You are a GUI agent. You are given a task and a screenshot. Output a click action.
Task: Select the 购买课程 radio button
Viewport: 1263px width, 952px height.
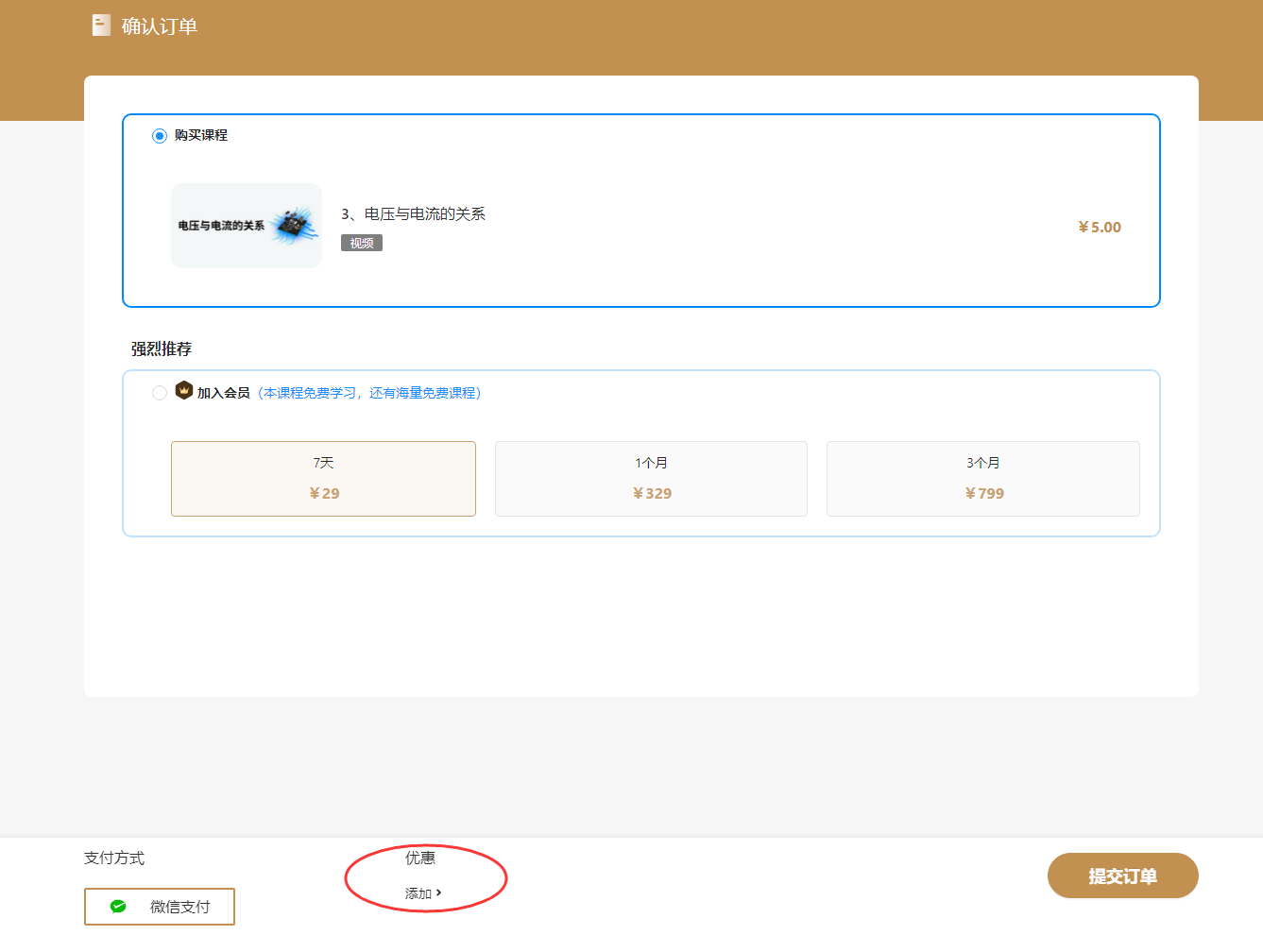pyautogui.click(x=160, y=136)
